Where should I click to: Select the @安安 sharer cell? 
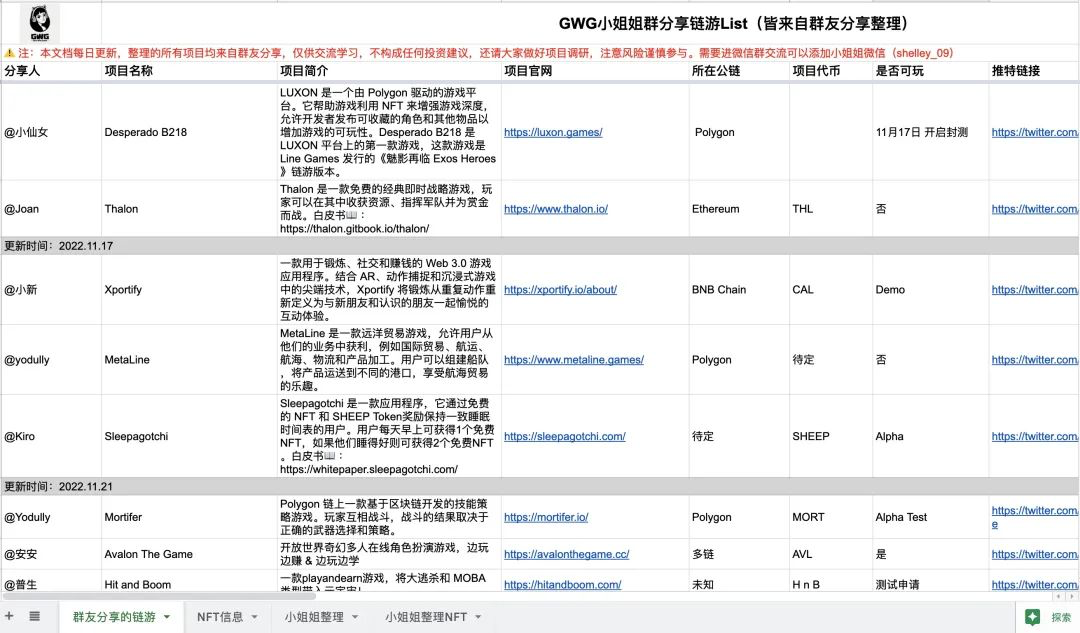51,554
